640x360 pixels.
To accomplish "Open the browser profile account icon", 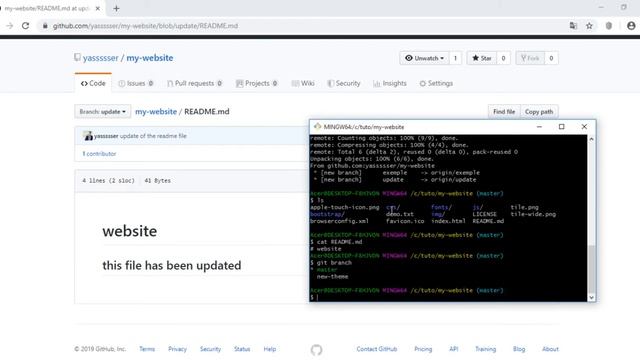I will (x=631, y=26).
